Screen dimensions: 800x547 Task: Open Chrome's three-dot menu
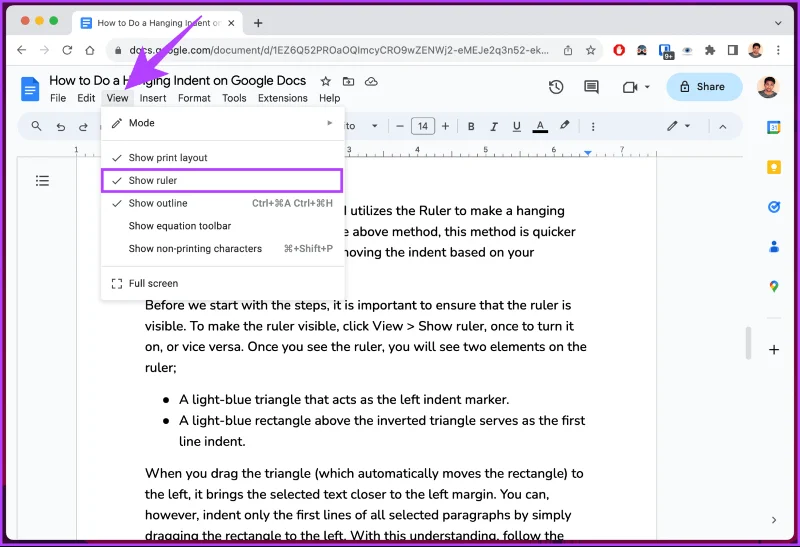click(x=778, y=50)
